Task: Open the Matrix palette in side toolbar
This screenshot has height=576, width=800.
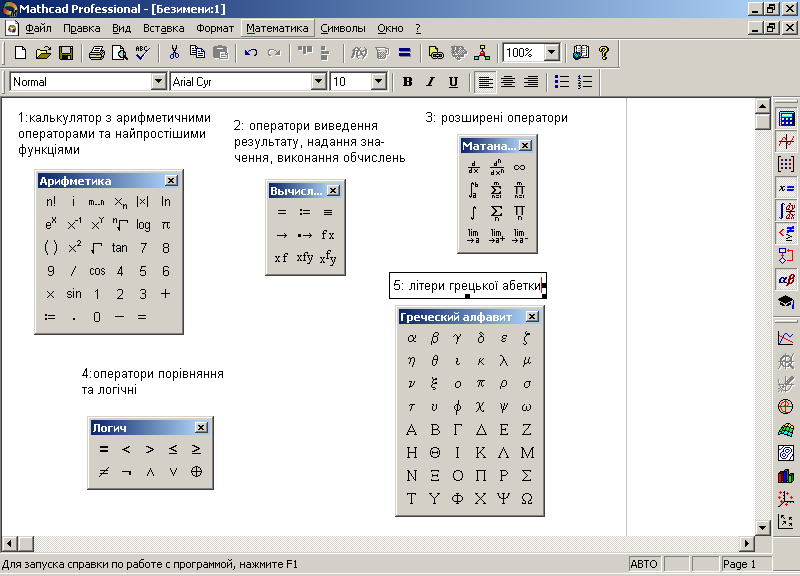Action: pyautogui.click(x=786, y=164)
